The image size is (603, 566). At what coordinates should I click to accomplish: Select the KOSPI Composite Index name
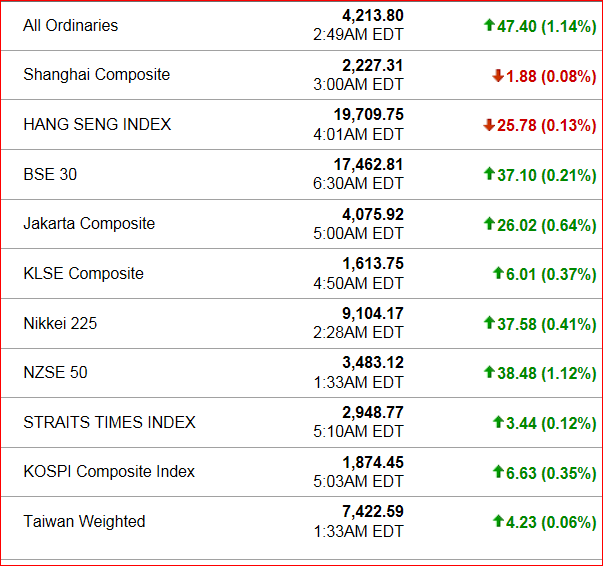[109, 471]
